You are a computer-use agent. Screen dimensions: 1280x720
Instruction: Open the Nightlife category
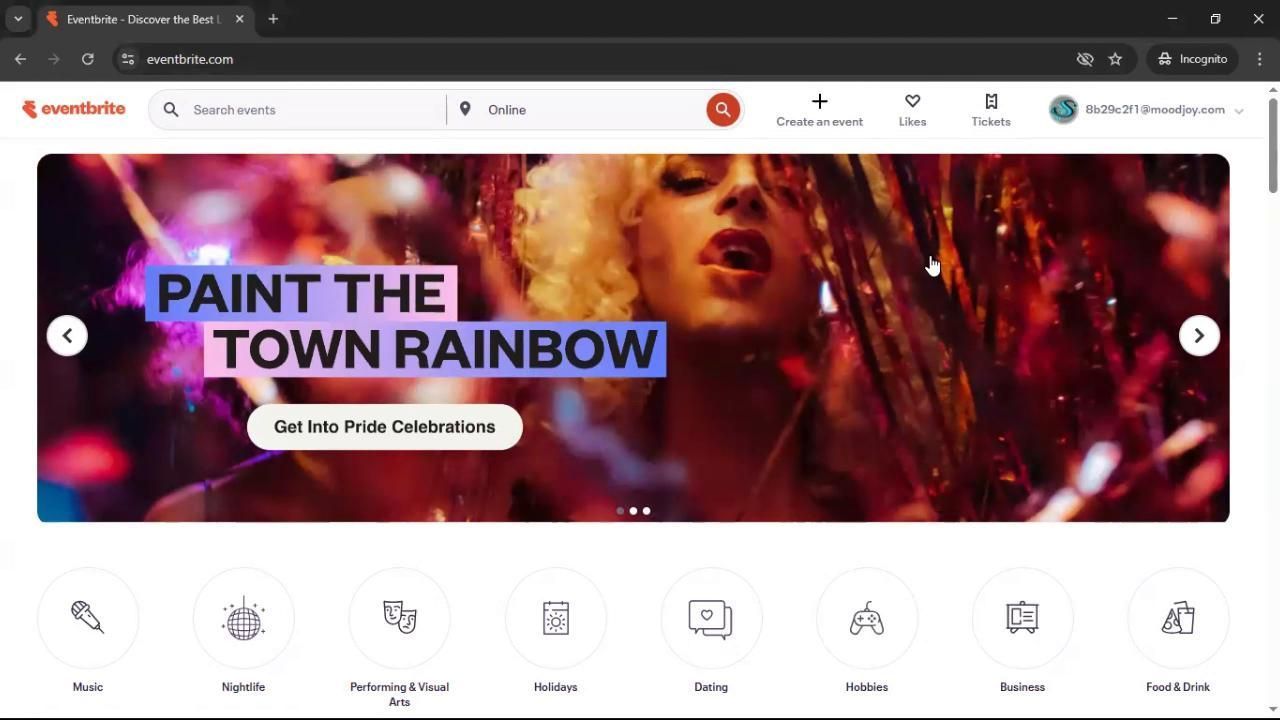click(243, 618)
